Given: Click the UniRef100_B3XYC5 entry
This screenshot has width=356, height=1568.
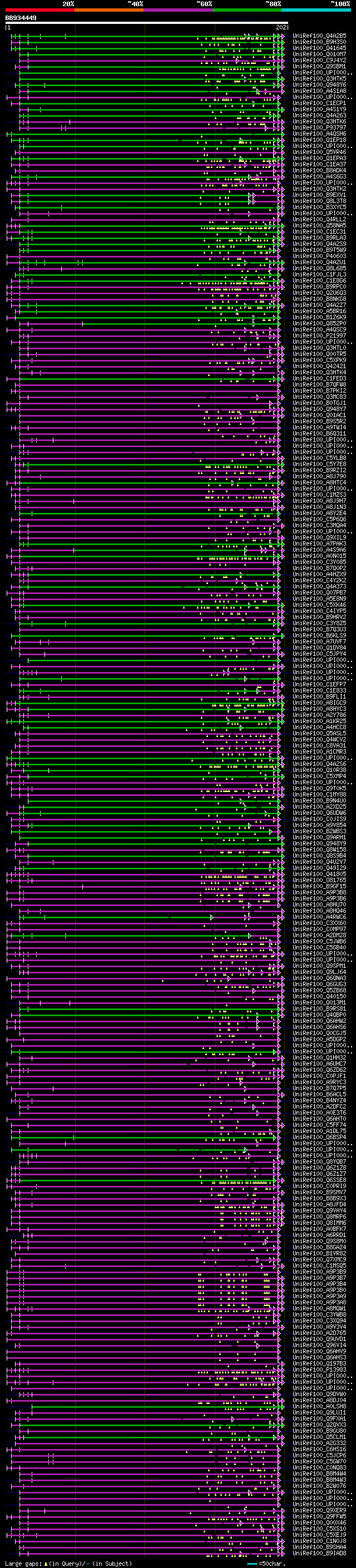Looking at the screenshot, I should click(x=319, y=207).
